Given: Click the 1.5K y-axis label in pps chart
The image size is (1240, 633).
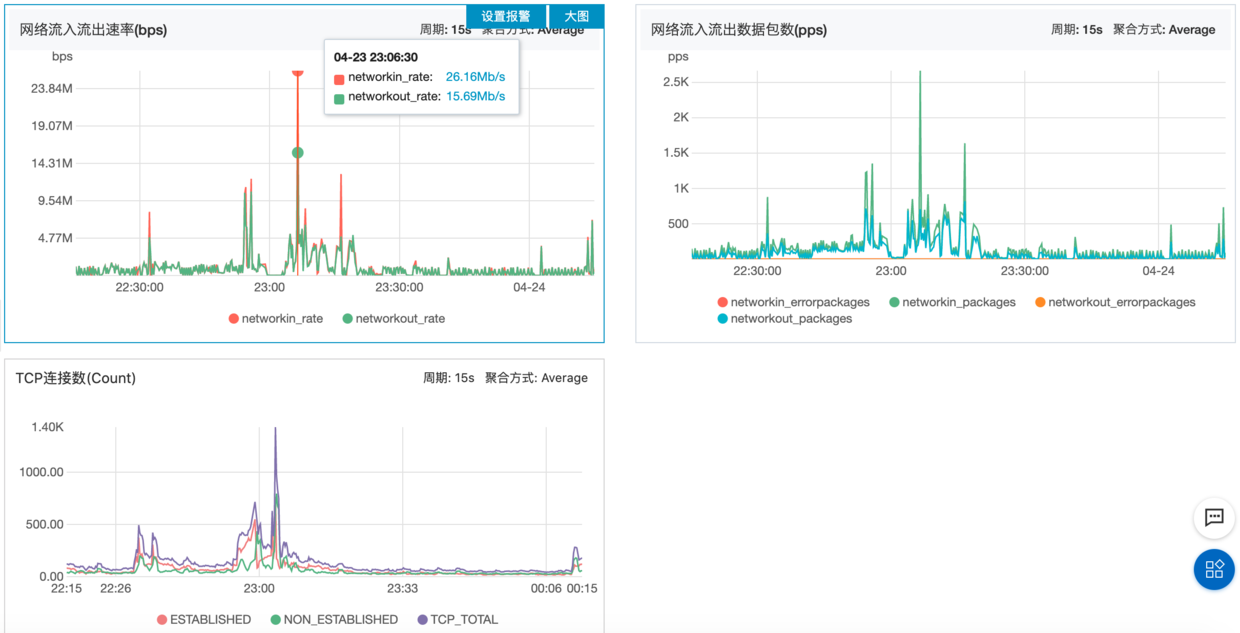Looking at the screenshot, I should pyautogui.click(x=676, y=152).
